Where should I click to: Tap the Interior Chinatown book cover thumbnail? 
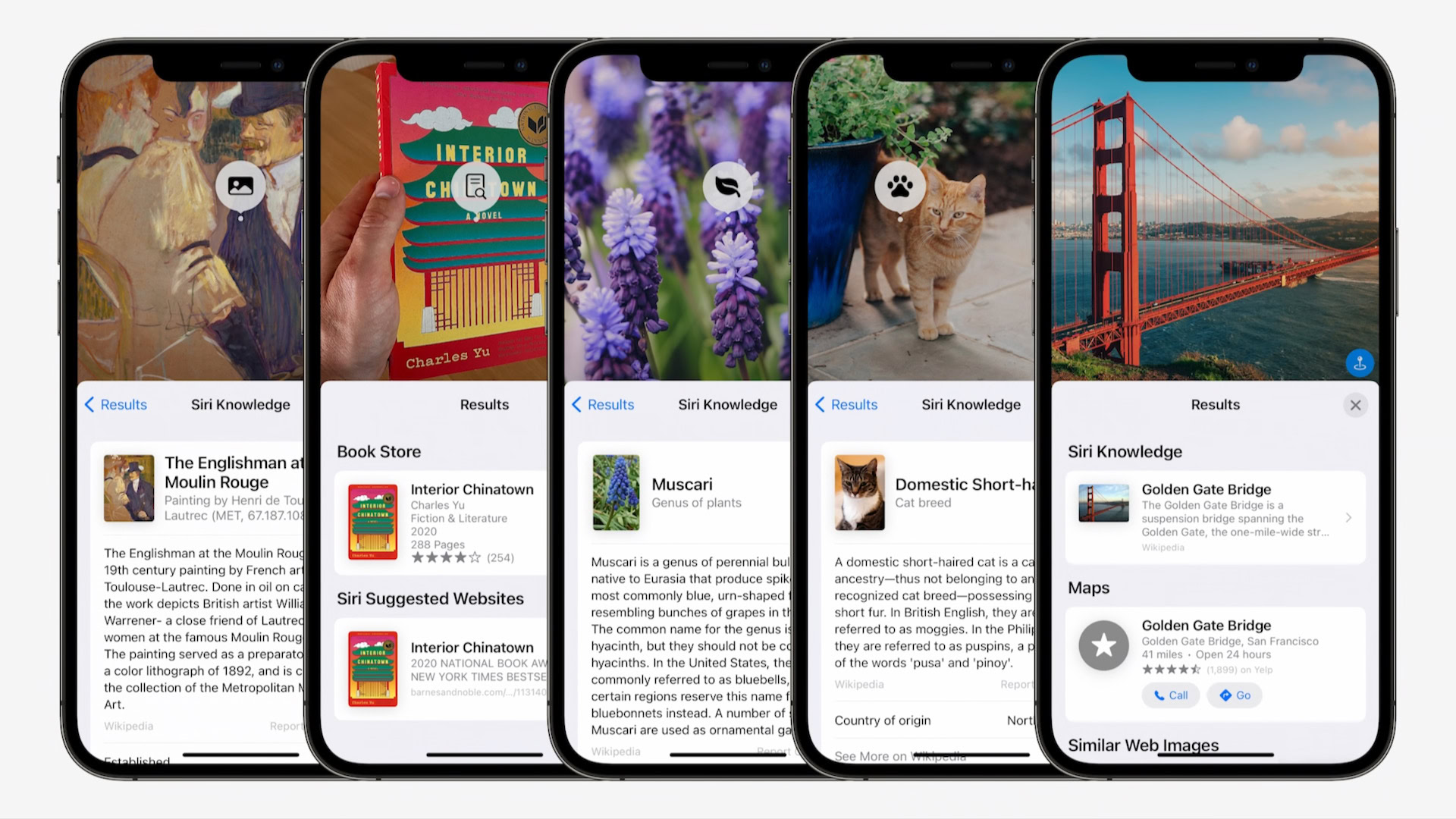[370, 522]
